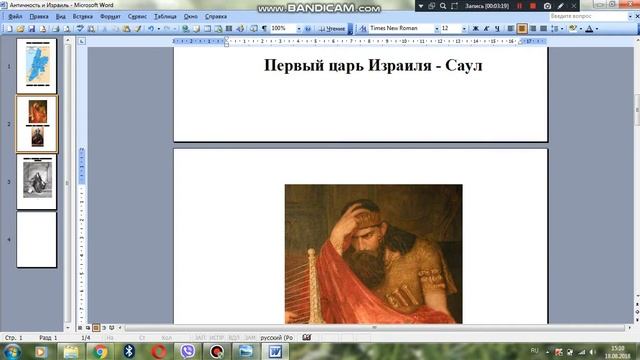Open font color dropdown arrow

(x=597, y=29)
